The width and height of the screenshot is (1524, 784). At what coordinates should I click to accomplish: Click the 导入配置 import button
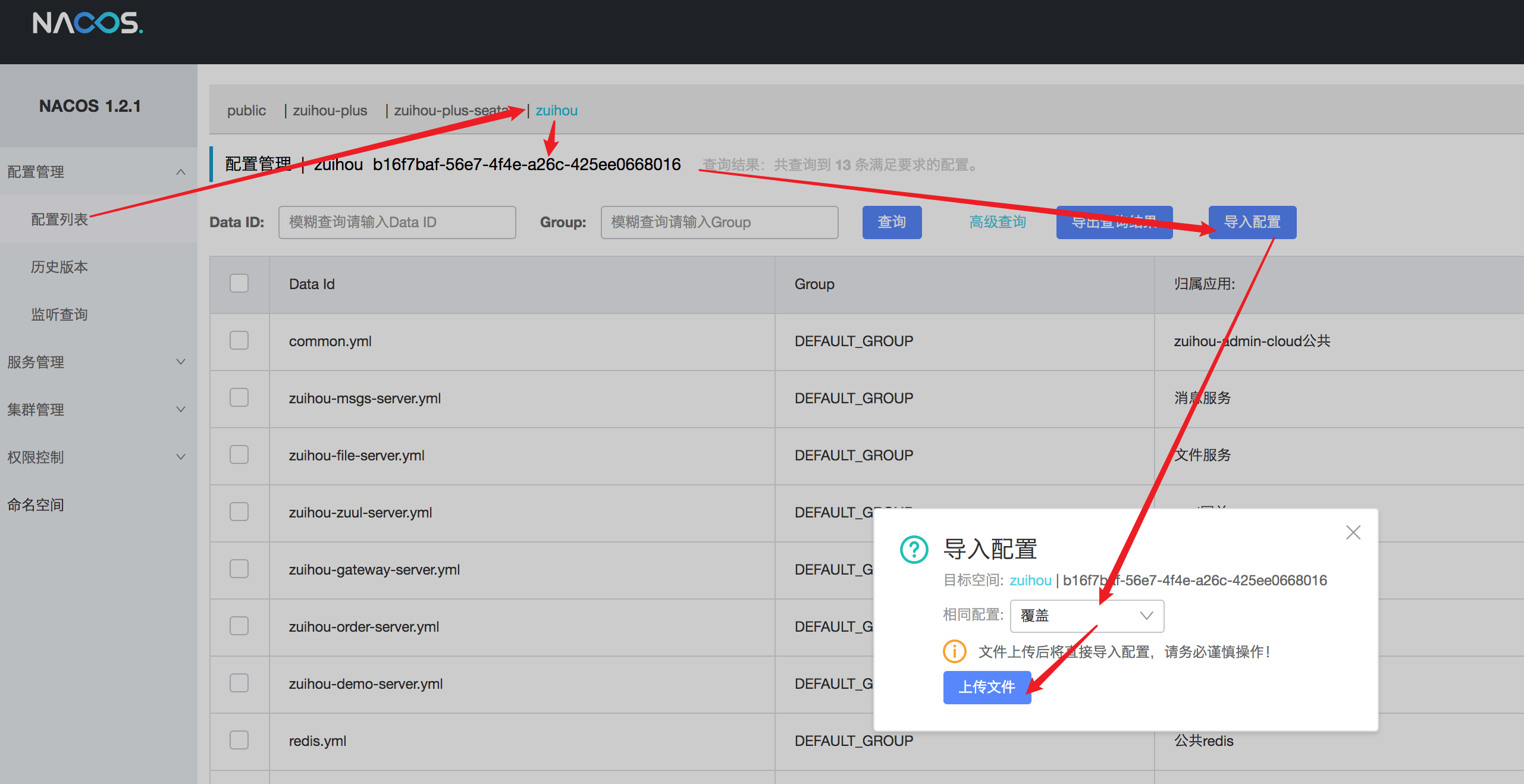pos(1252,222)
